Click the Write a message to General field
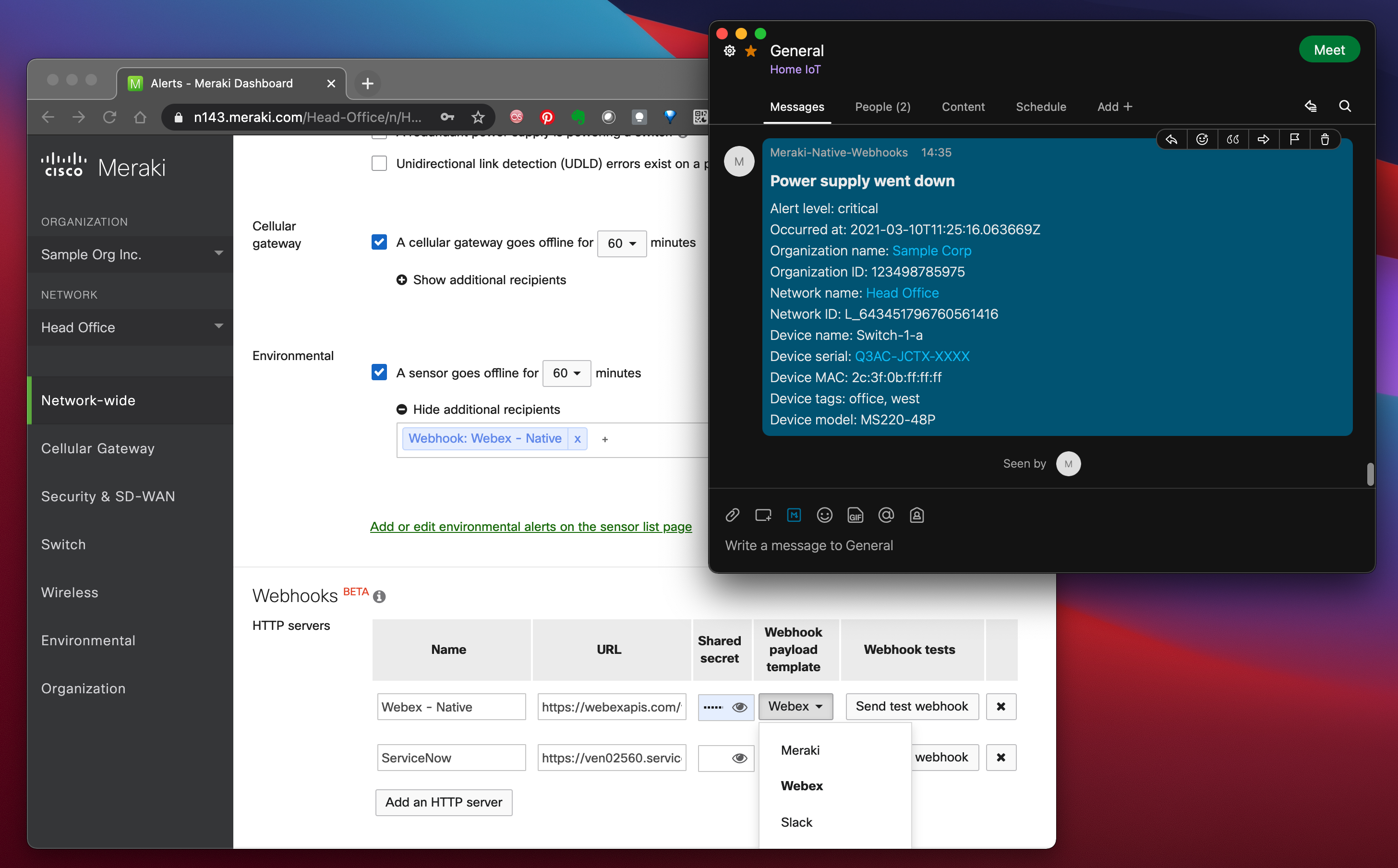 pos(1042,545)
